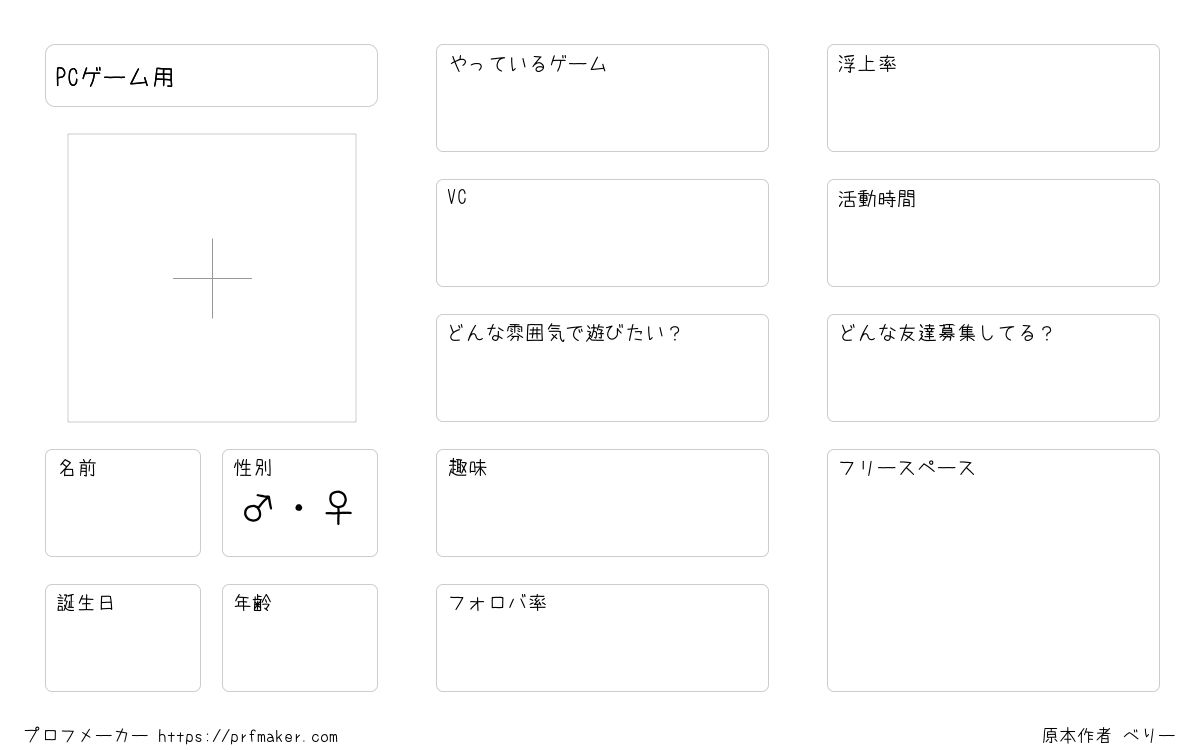Viewport: 1200px width, 750px height.
Task: Click the 名前 name field
Action: (x=123, y=503)
